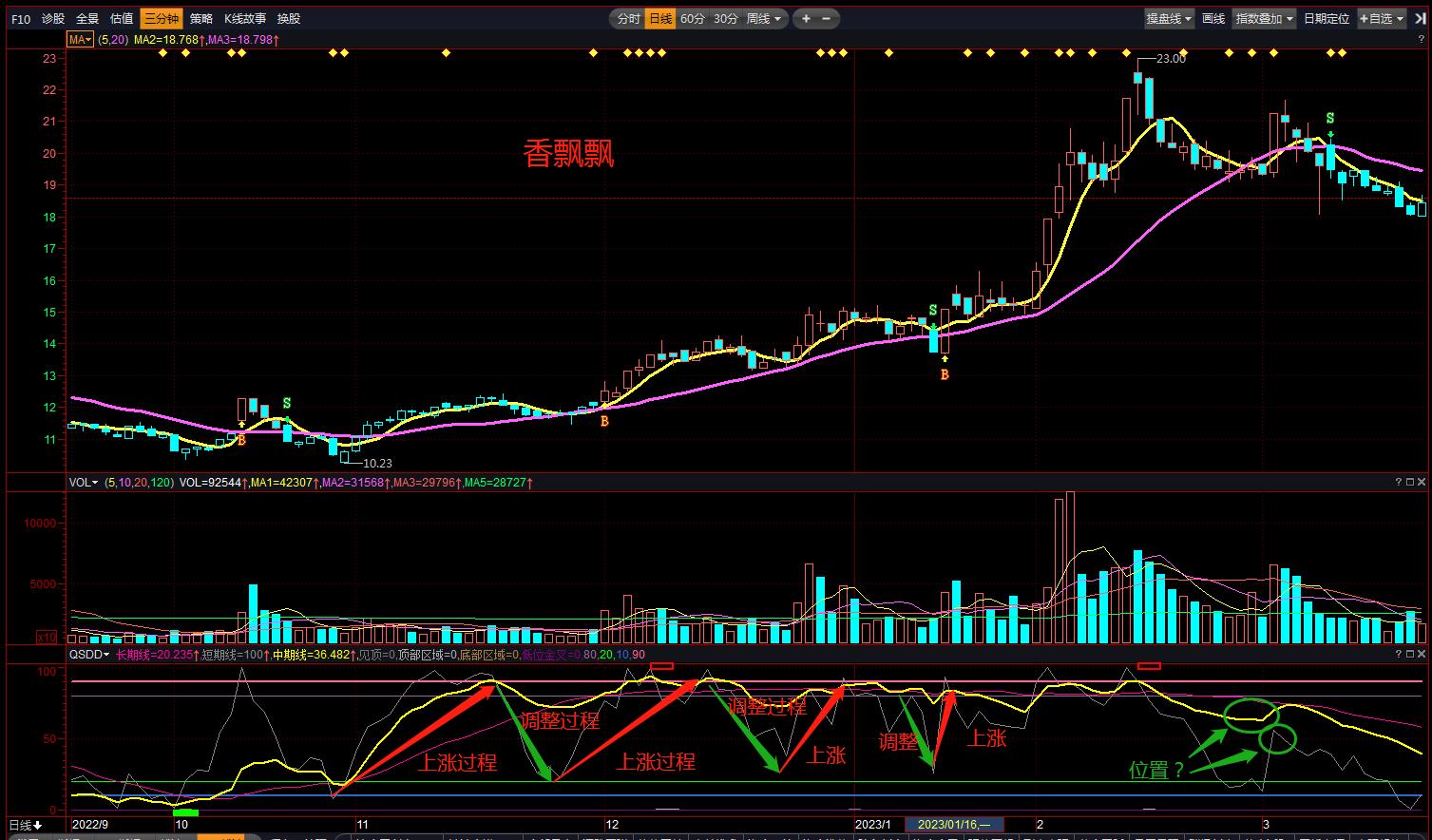Switch chart period to 60分
Image resolution: width=1432 pixels, height=840 pixels.
(693, 19)
